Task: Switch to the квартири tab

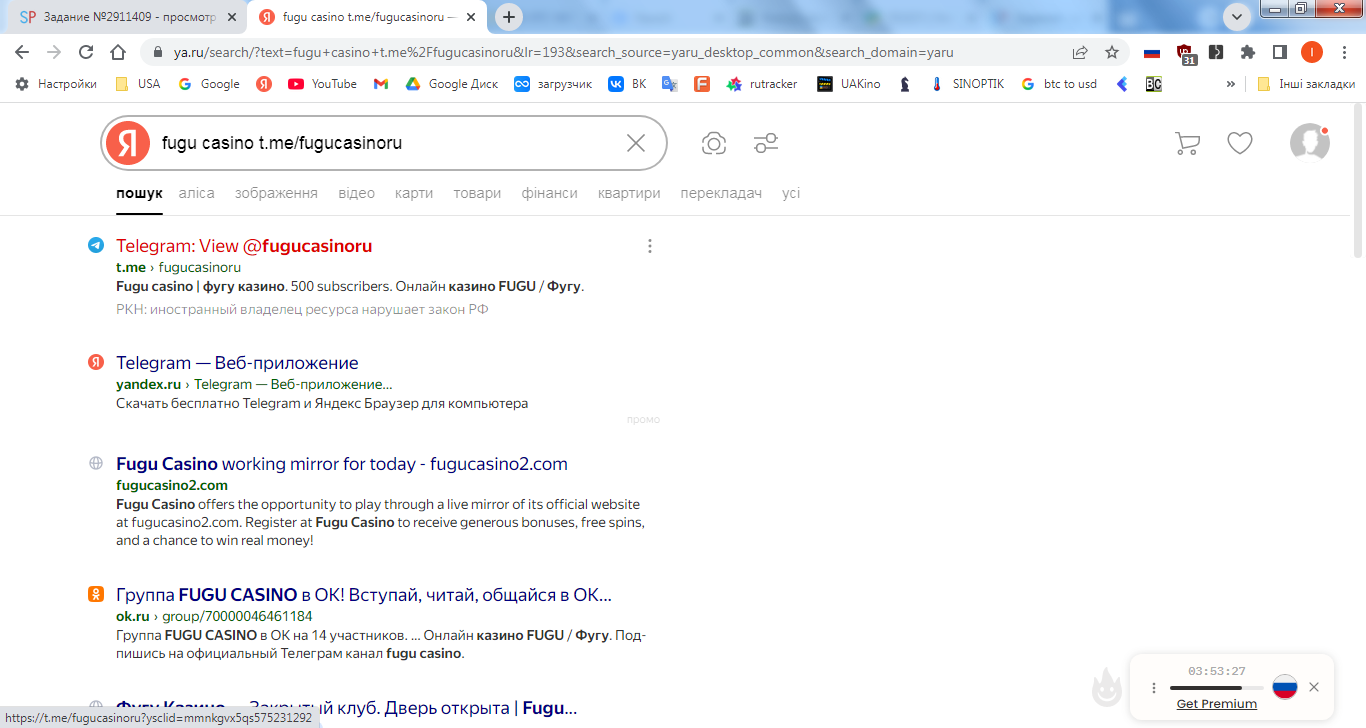Action: 629,193
